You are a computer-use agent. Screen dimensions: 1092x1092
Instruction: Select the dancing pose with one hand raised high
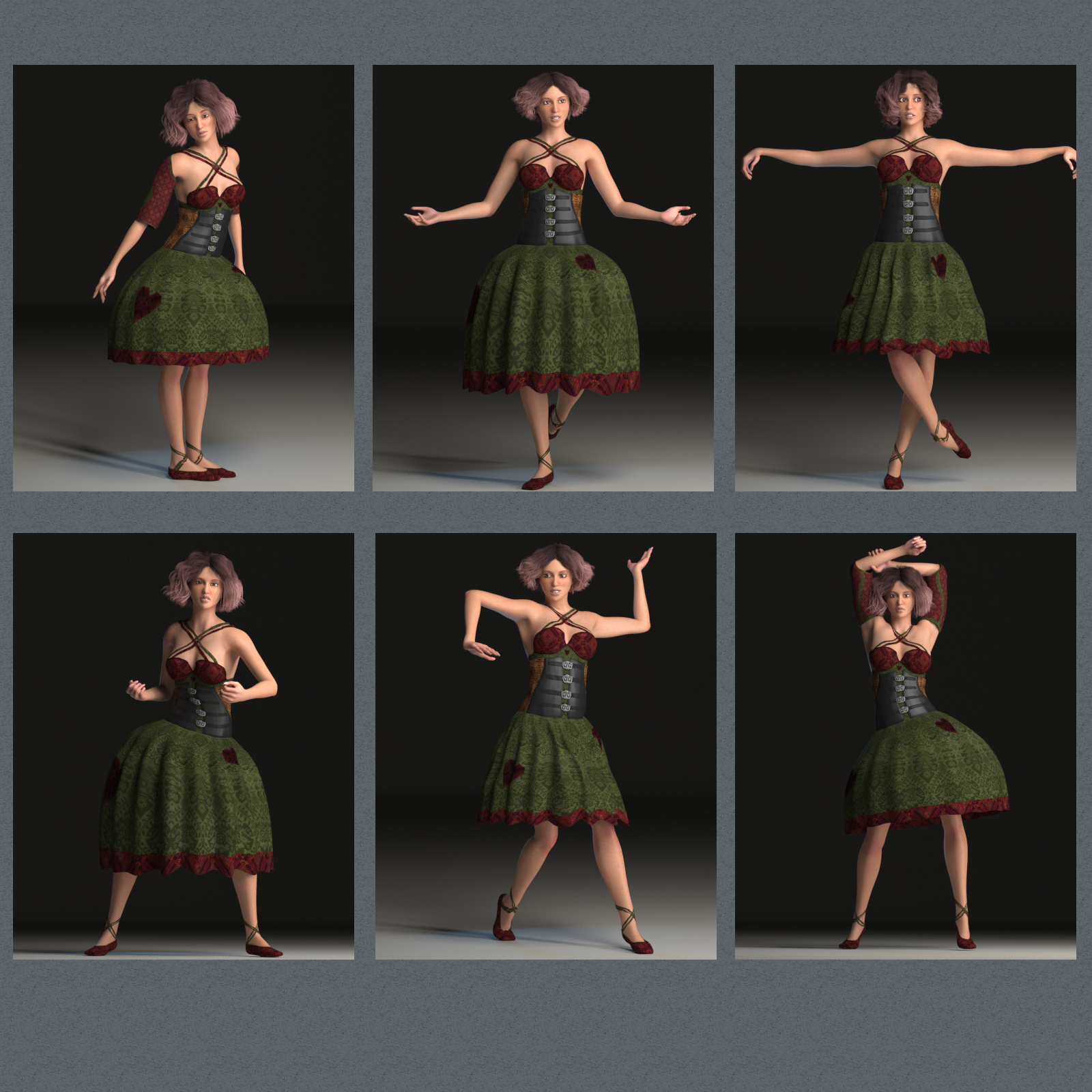pyautogui.click(x=546, y=747)
